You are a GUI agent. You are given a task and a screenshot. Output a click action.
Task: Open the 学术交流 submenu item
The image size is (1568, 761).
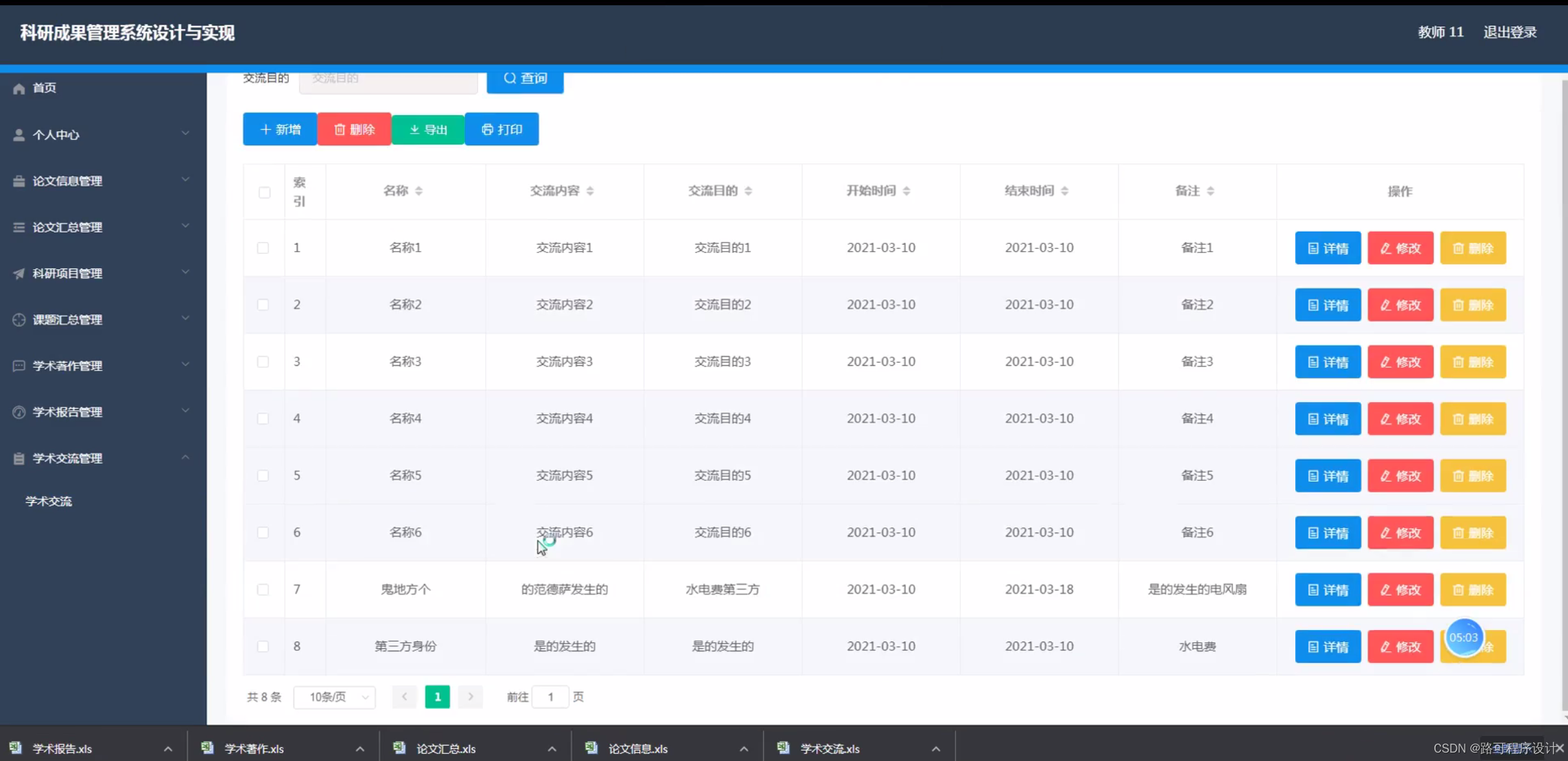[x=48, y=502]
